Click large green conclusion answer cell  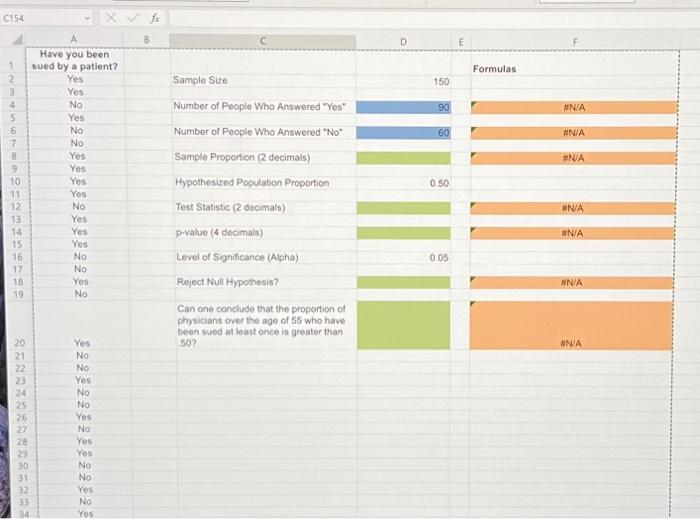coord(404,325)
